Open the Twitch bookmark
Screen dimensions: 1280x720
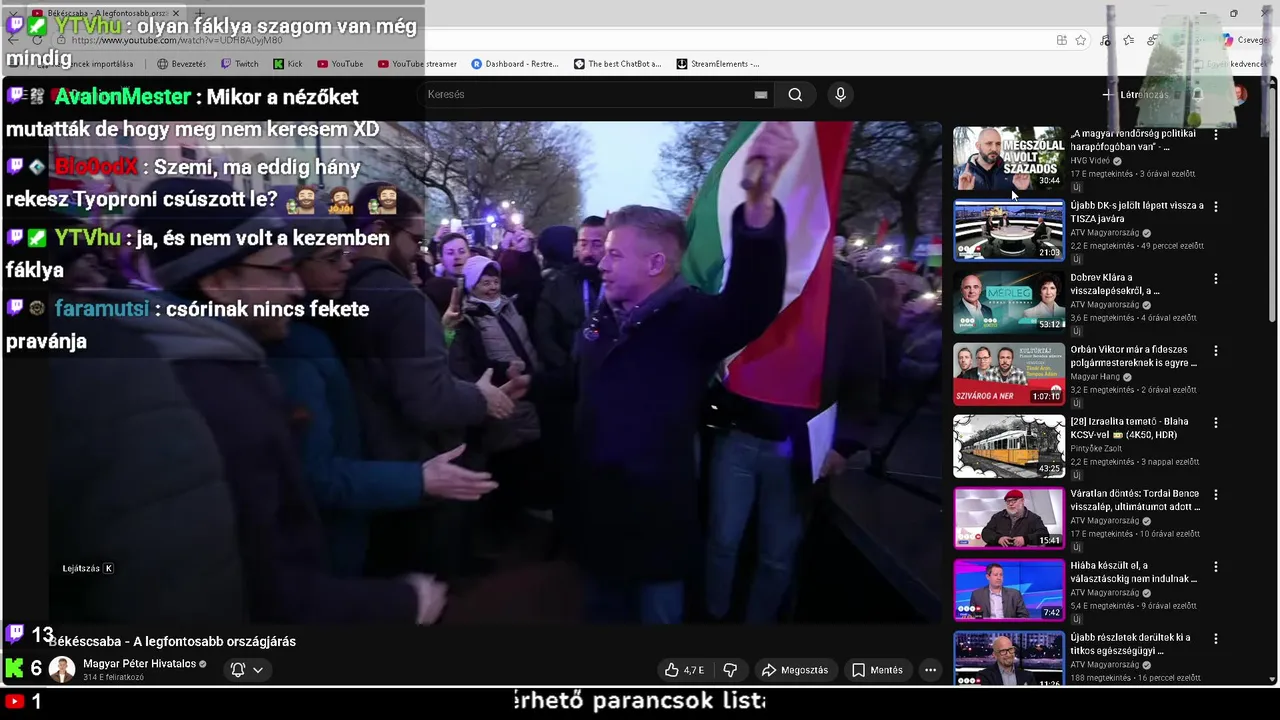click(239, 64)
